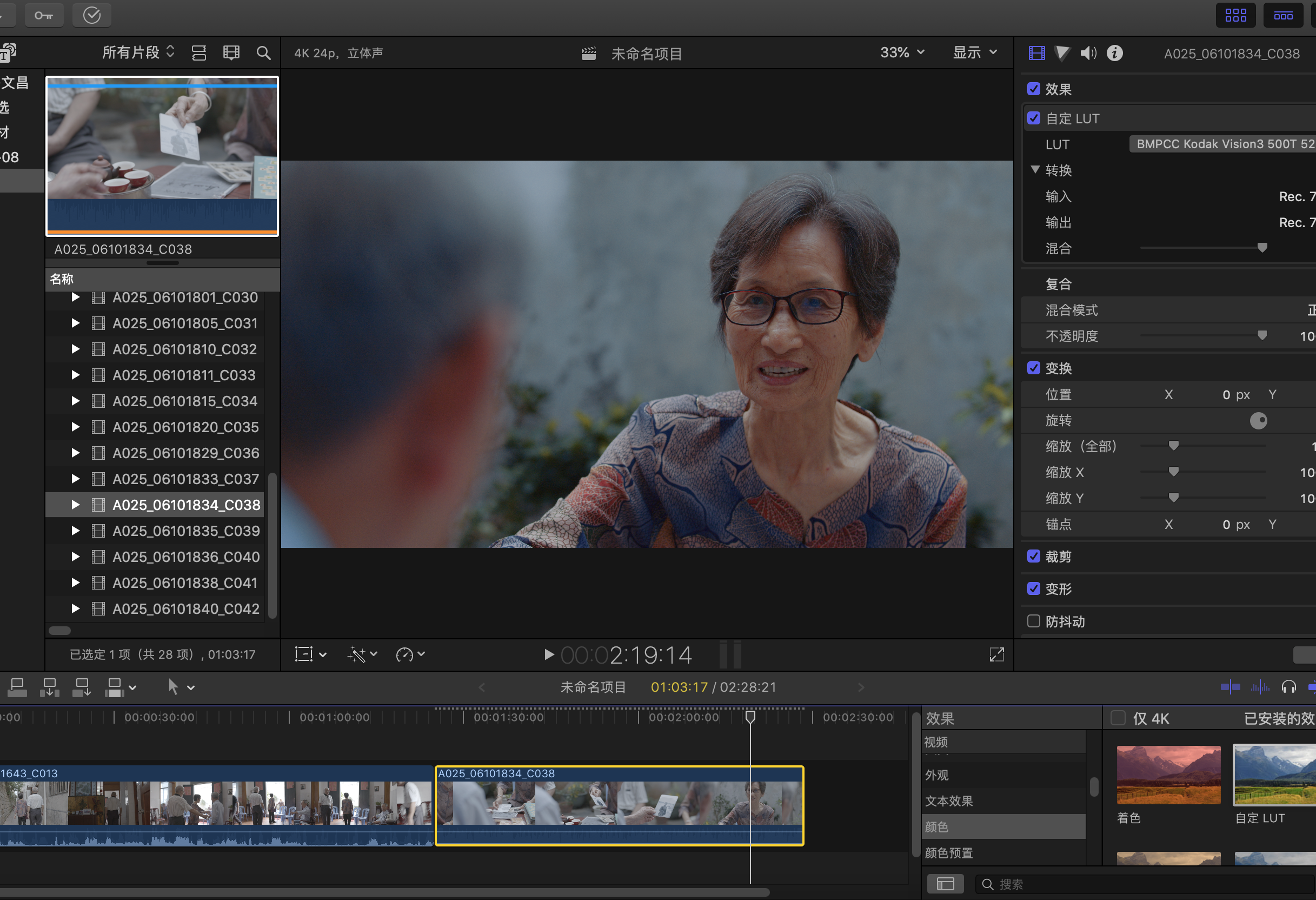Click the background tasks checkmark icon
Screen dimensions: 1316x900
(x=92, y=15)
